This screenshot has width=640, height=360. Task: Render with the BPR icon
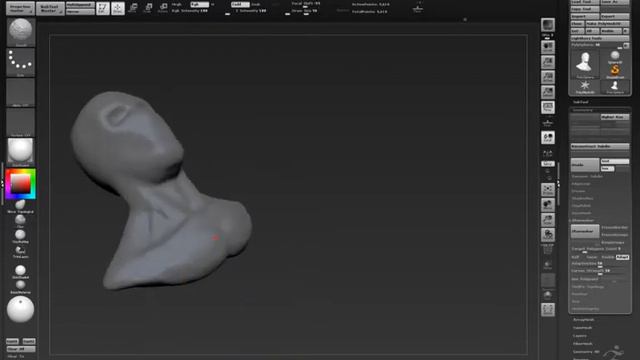[548, 25]
